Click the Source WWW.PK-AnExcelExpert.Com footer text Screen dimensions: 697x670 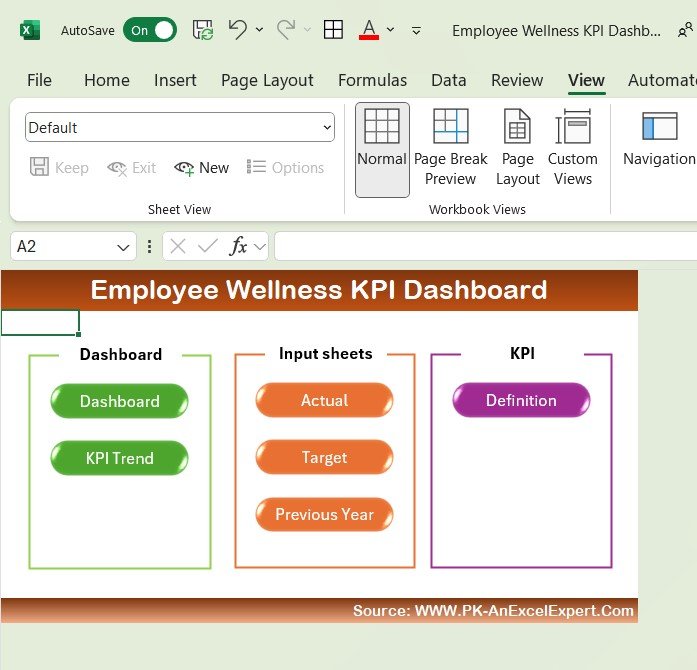[493, 610]
